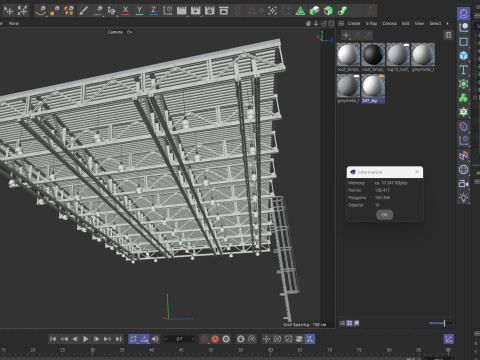Click the snap points icon in toolbar
Screen dimensions: 480x360
tap(272, 11)
